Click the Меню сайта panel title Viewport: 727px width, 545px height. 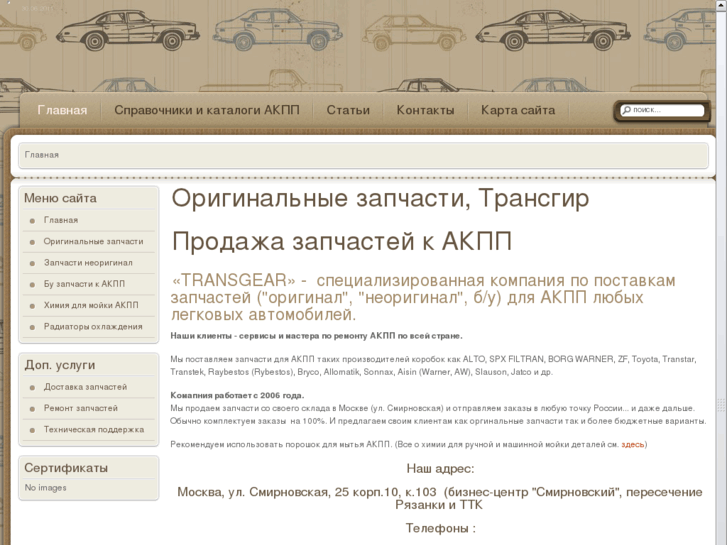tap(60, 199)
